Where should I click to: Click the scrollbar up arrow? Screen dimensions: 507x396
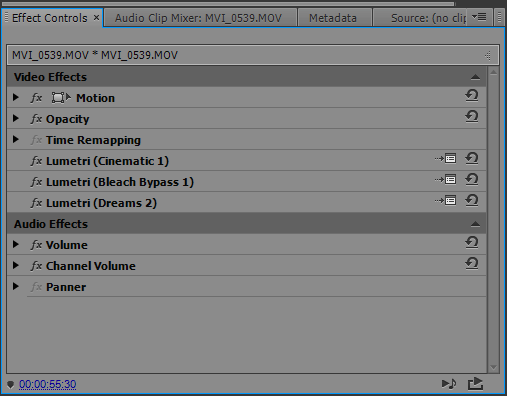494,72
